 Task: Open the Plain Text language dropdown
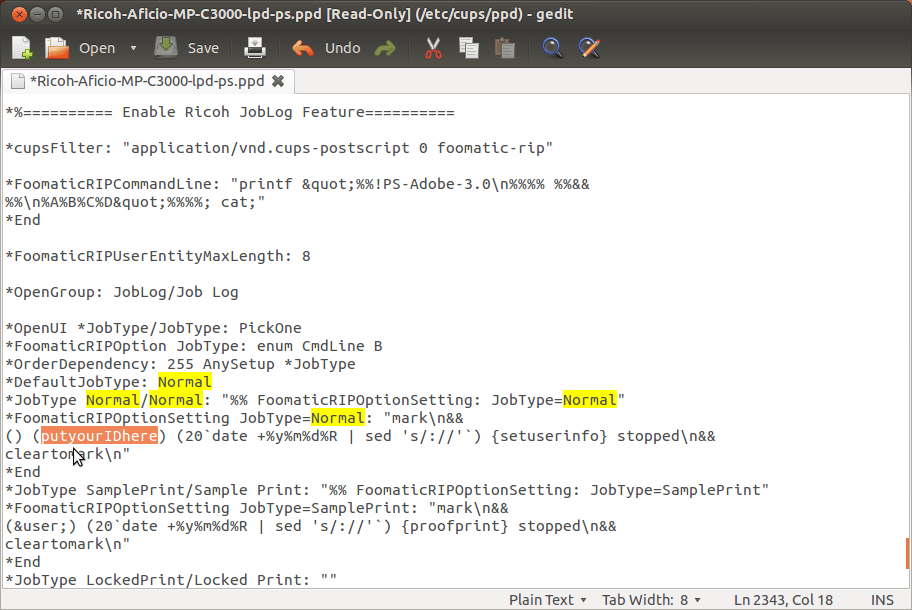tap(547, 600)
